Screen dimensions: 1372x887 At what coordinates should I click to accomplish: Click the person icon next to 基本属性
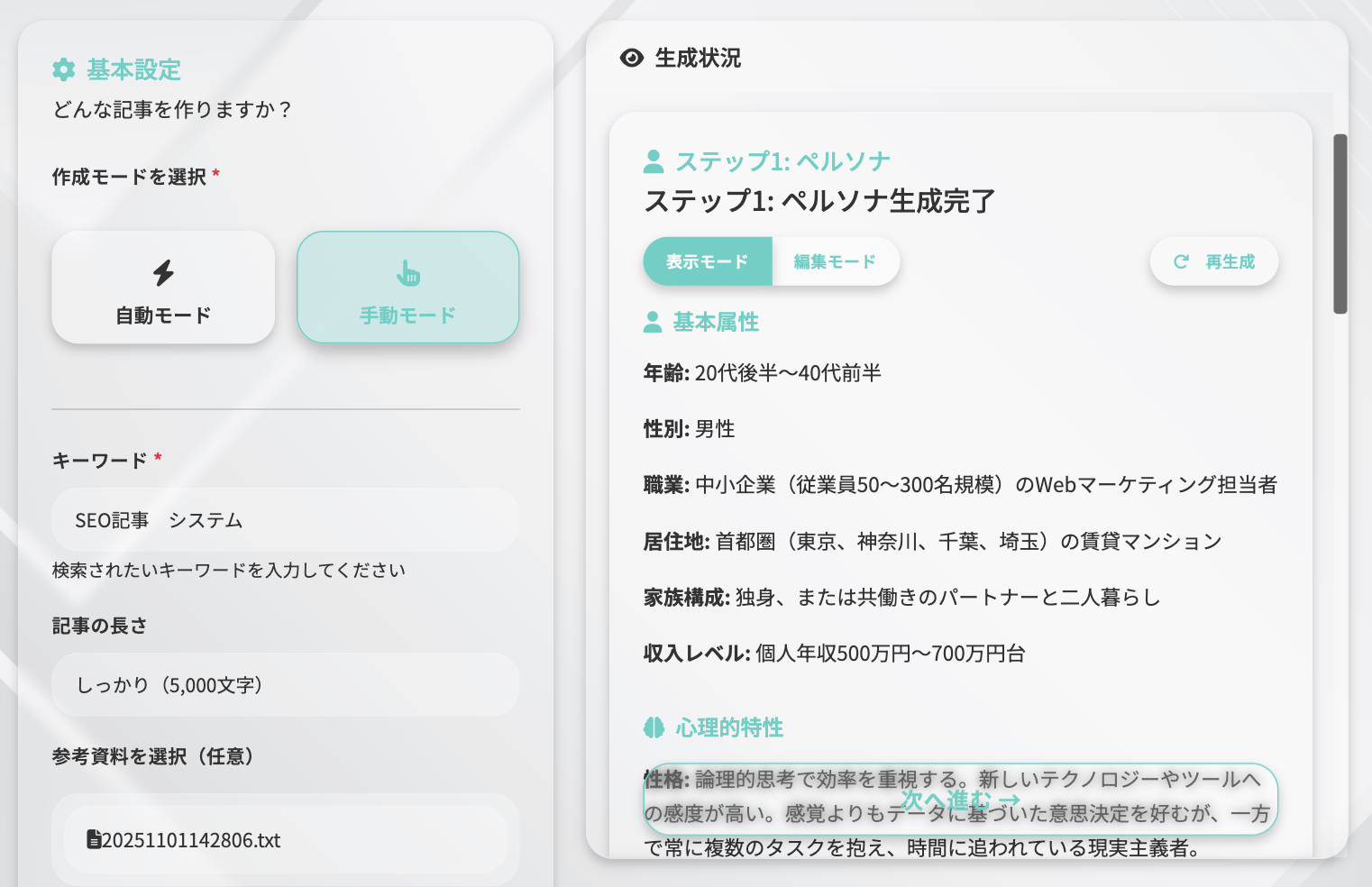pyautogui.click(x=651, y=320)
